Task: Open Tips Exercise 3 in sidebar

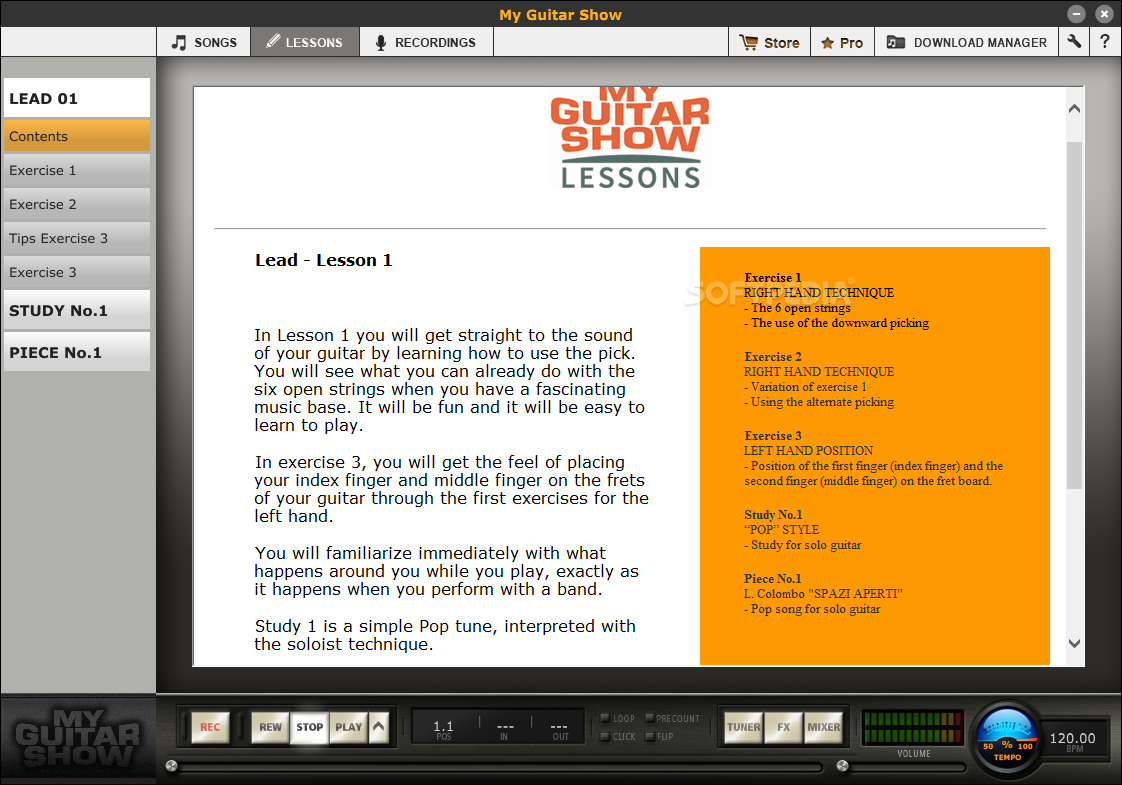Action: (x=77, y=238)
